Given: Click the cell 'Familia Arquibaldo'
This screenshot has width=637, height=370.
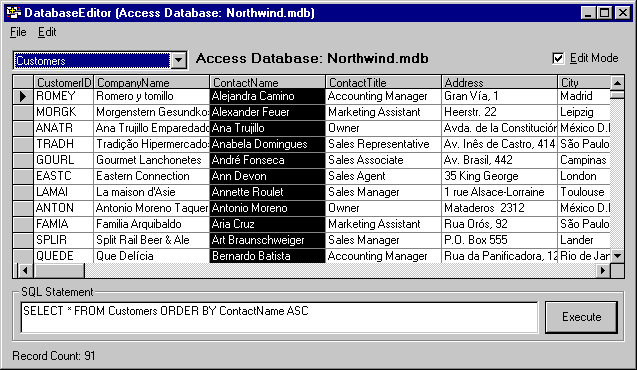Looking at the screenshot, I should [x=152, y=224].
